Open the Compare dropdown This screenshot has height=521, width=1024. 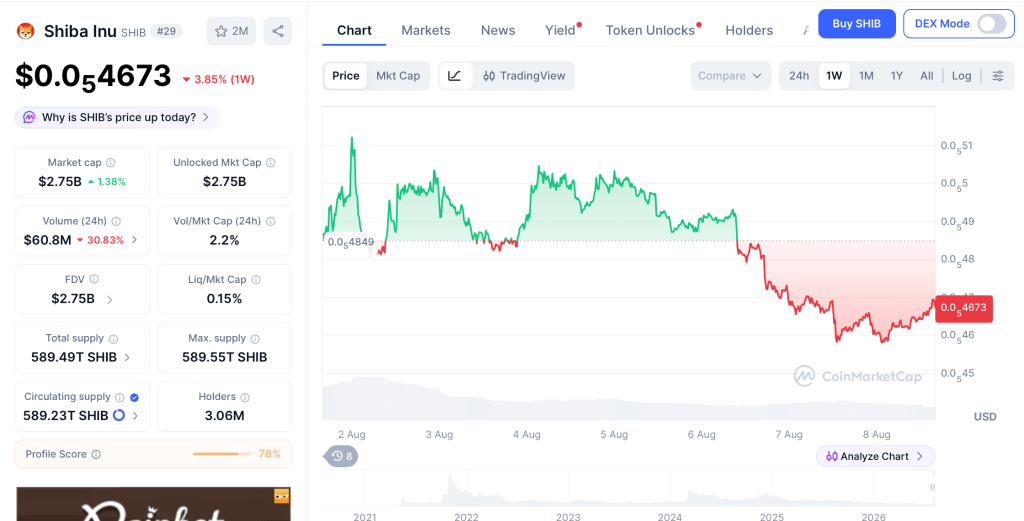tap(730, 76)
